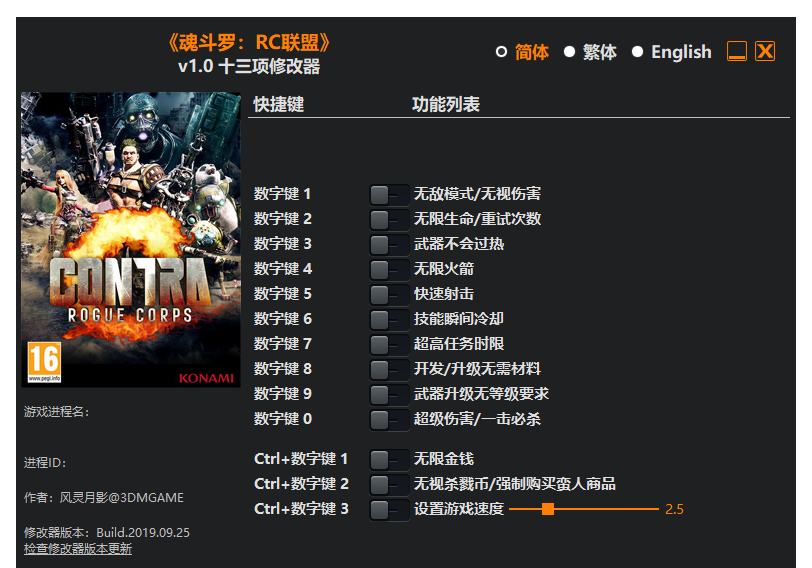Minimize the trainer window icon
This screenshot has height=568, width=812.
pos(736,51)
